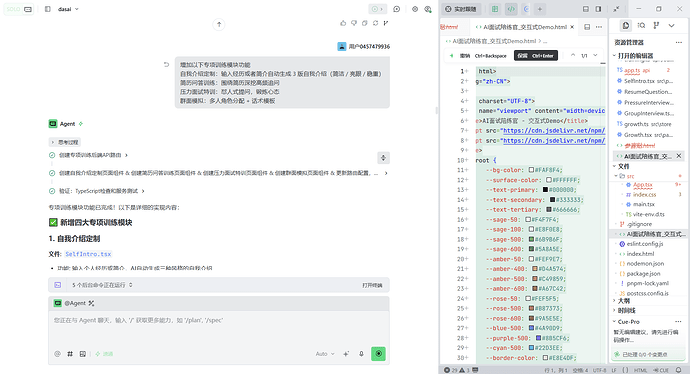Click the thumbs-up icon above the chat
Screen dimensions: 690x374
pyautogui.click(x=343, y=23)
